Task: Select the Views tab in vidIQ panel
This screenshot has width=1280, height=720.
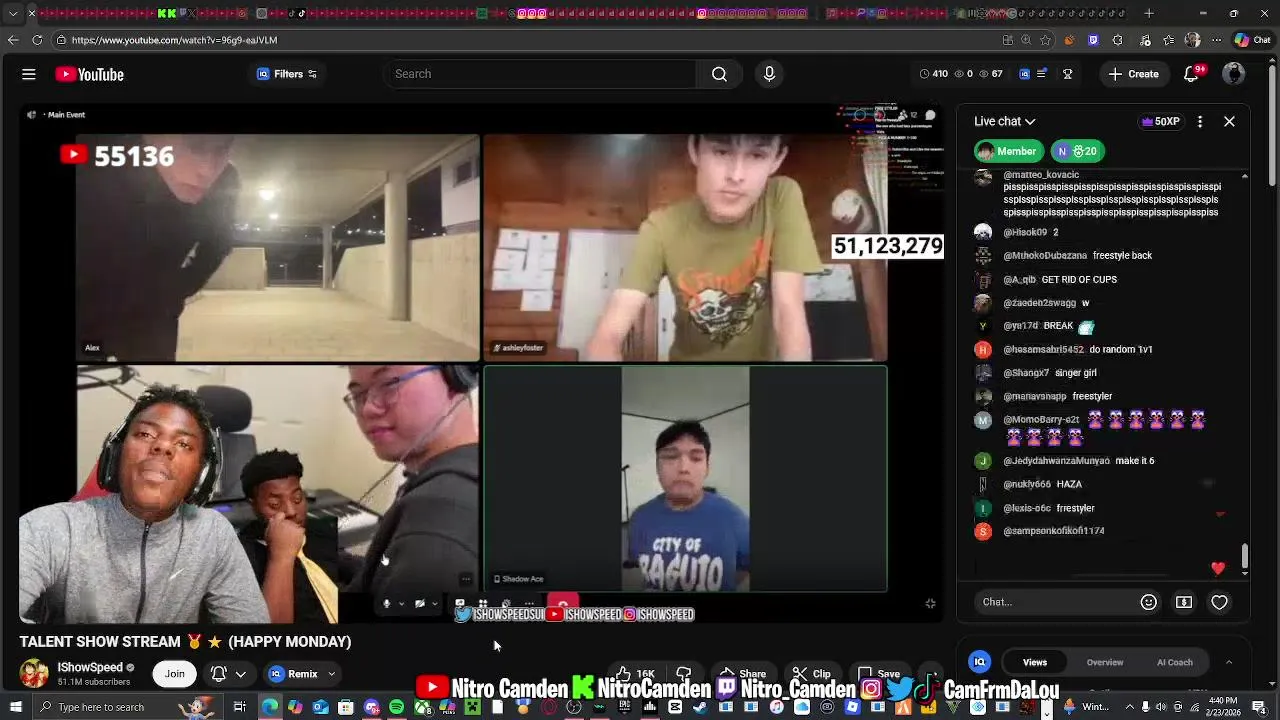Action: tap(1035, 662)
